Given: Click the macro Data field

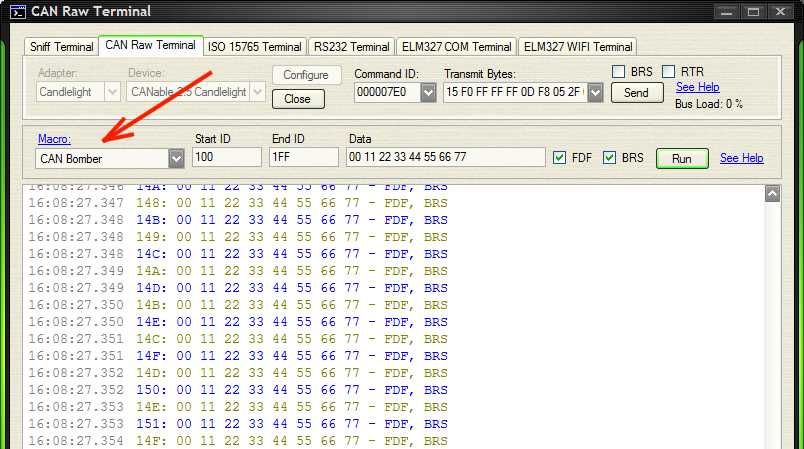Looking at the screenshot, I should coord(445,157).
